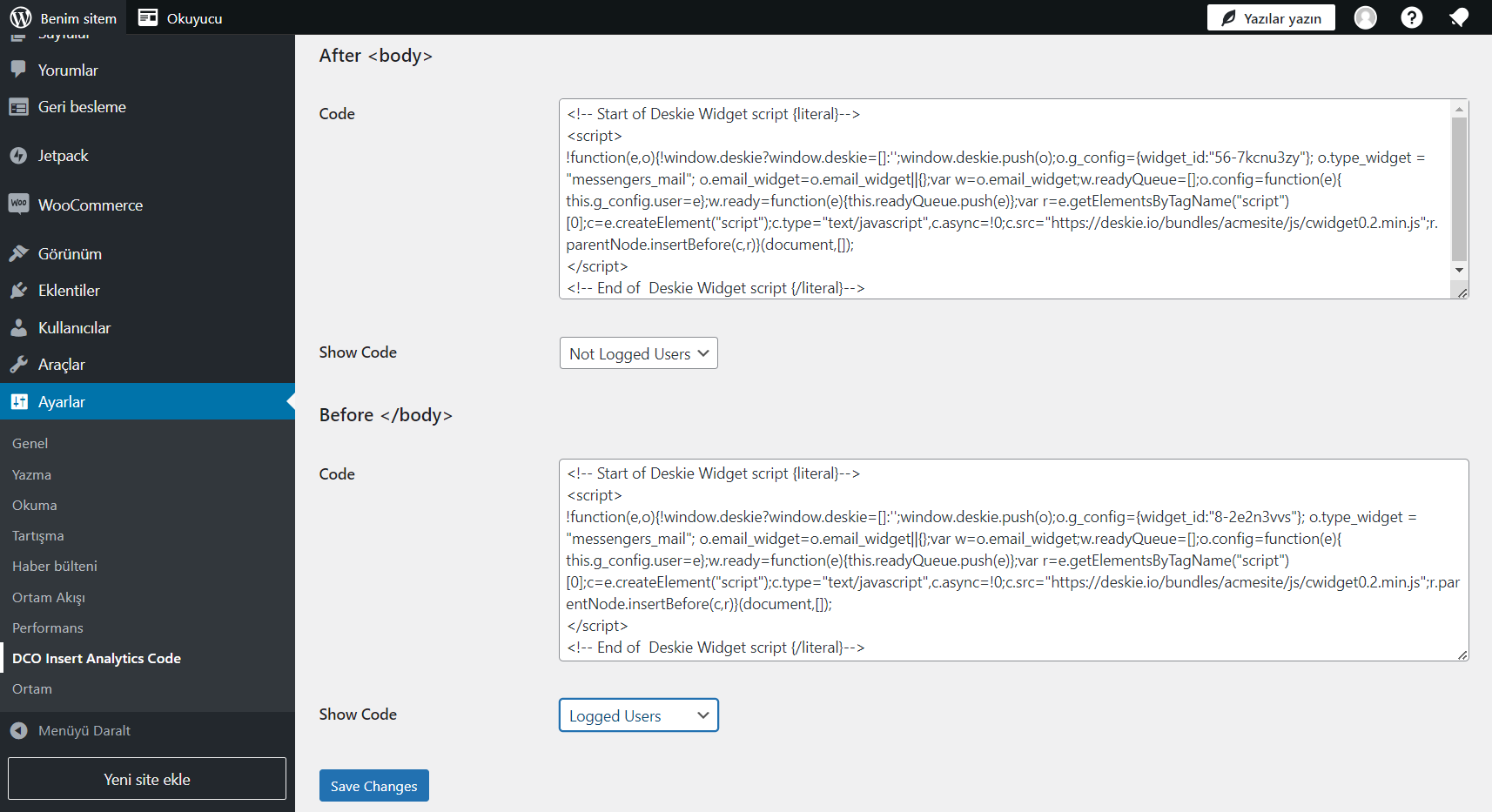The width and height of the screenshot is (1492, 812).
Task: Click the user avatar icon
Action: (1366, 17)
